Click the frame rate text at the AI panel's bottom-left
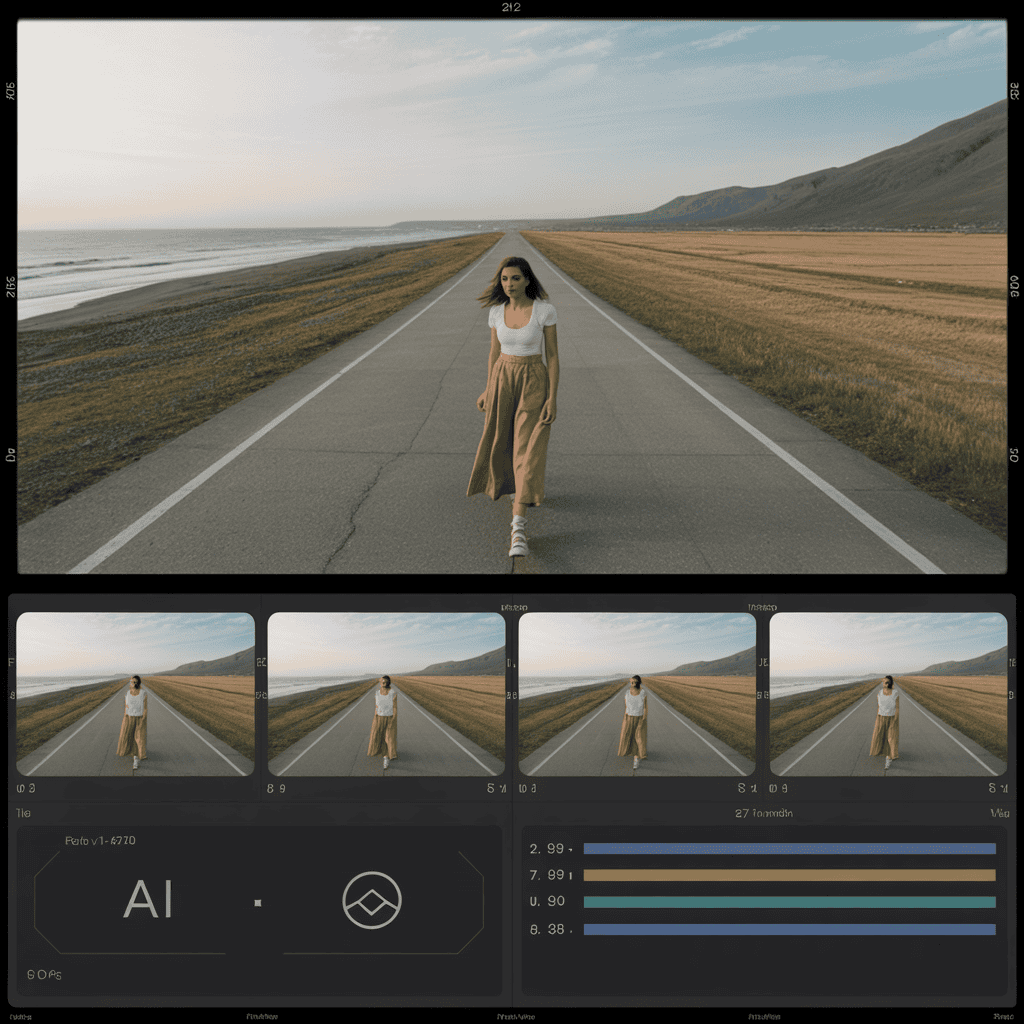Image resolution: width=1024 pixels, height=1024 pixels. pos(44,974)
